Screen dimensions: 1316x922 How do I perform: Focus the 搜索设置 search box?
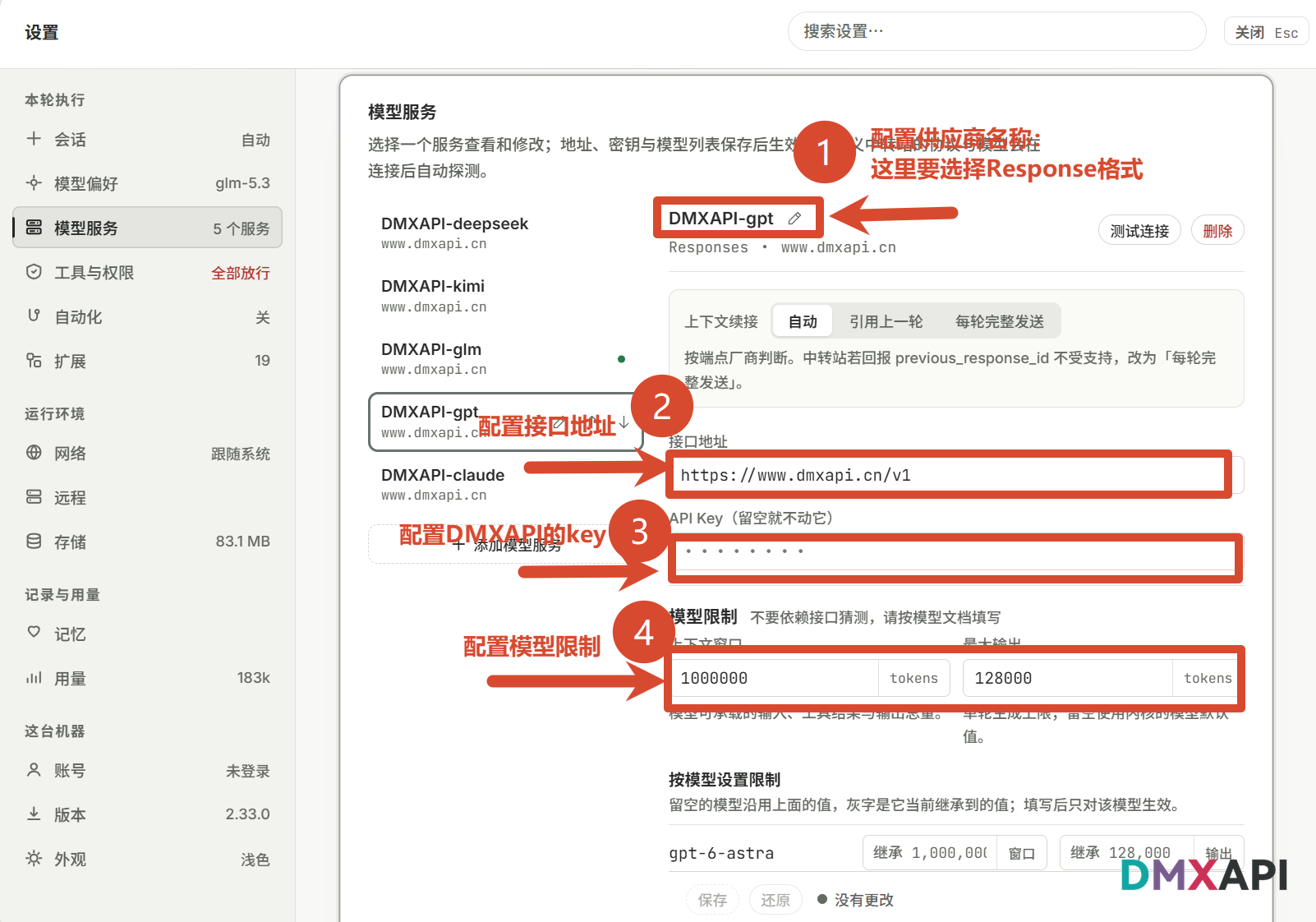[x=996, y=31]
